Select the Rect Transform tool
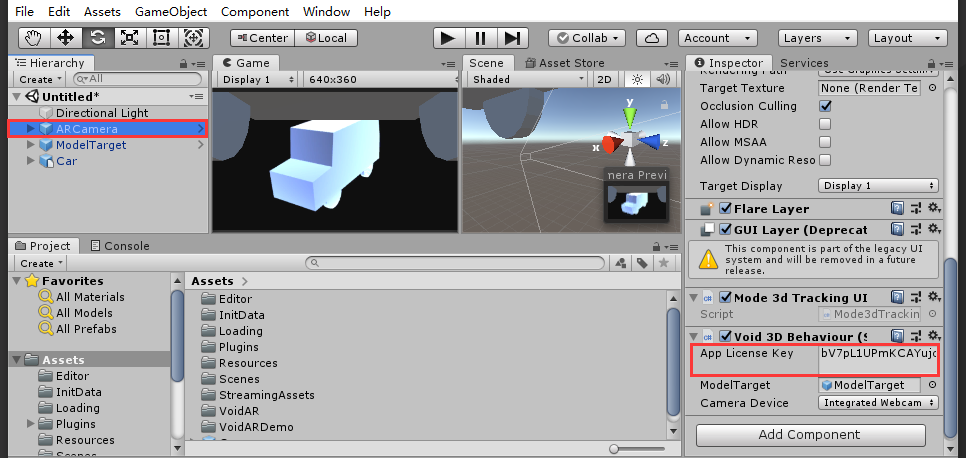966x458 pixels. coord(162,38)
